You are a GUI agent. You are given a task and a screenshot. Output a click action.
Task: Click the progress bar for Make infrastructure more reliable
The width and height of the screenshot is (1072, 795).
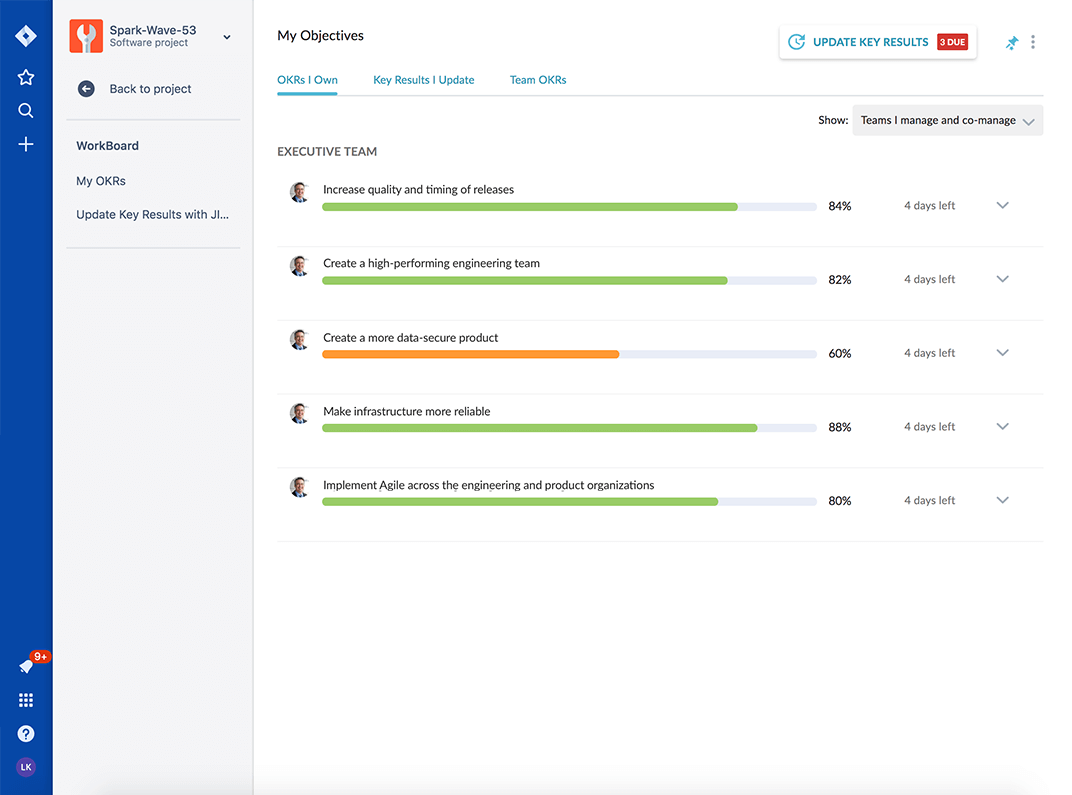tap(570, 427)
